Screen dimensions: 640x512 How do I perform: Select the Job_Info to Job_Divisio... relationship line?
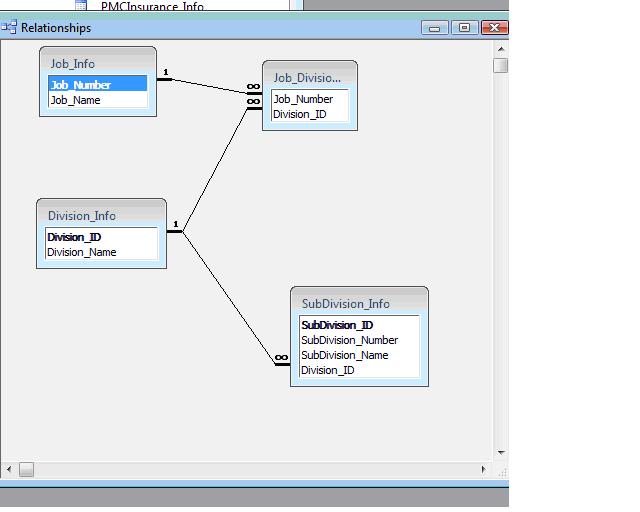[209, 86]
